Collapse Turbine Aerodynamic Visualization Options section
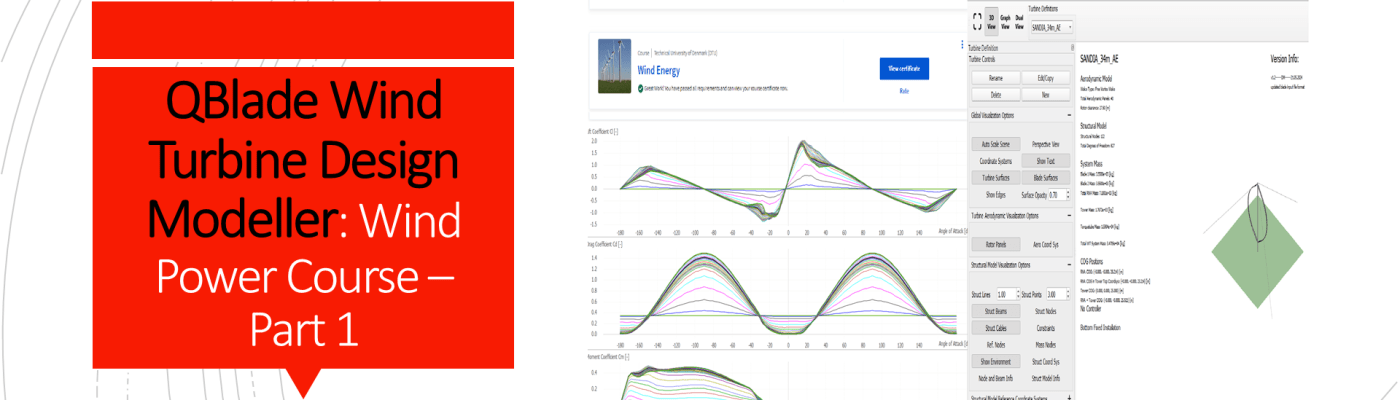 click(x=1070, y=215)
